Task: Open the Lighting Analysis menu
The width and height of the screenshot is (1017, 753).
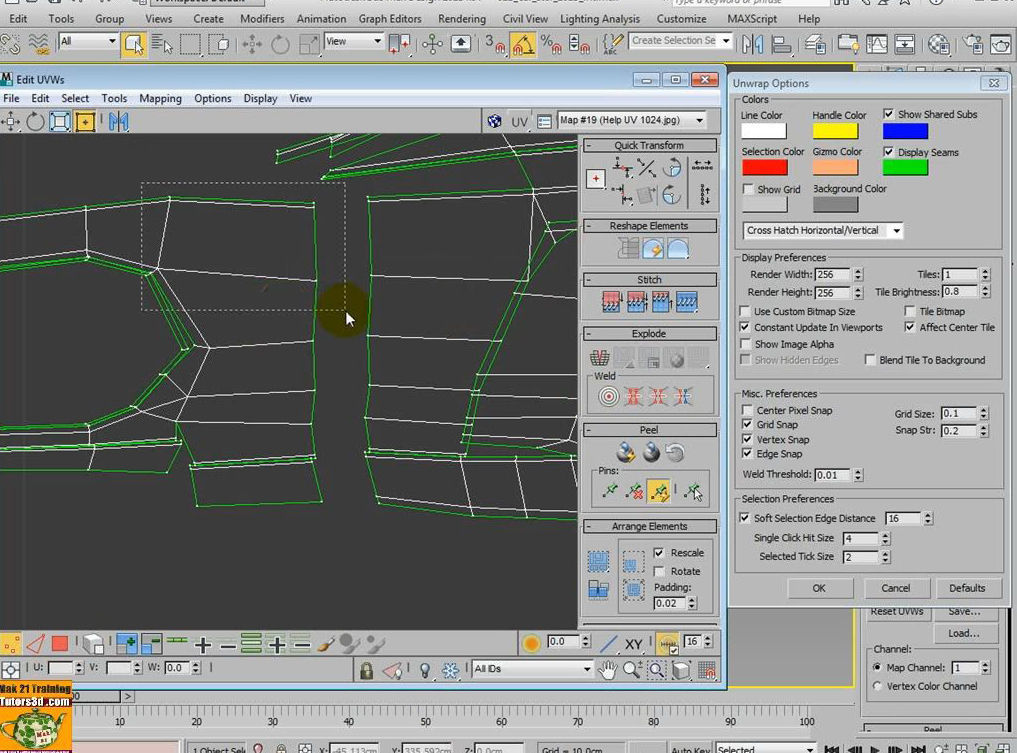Action: (x=599, y=19)
